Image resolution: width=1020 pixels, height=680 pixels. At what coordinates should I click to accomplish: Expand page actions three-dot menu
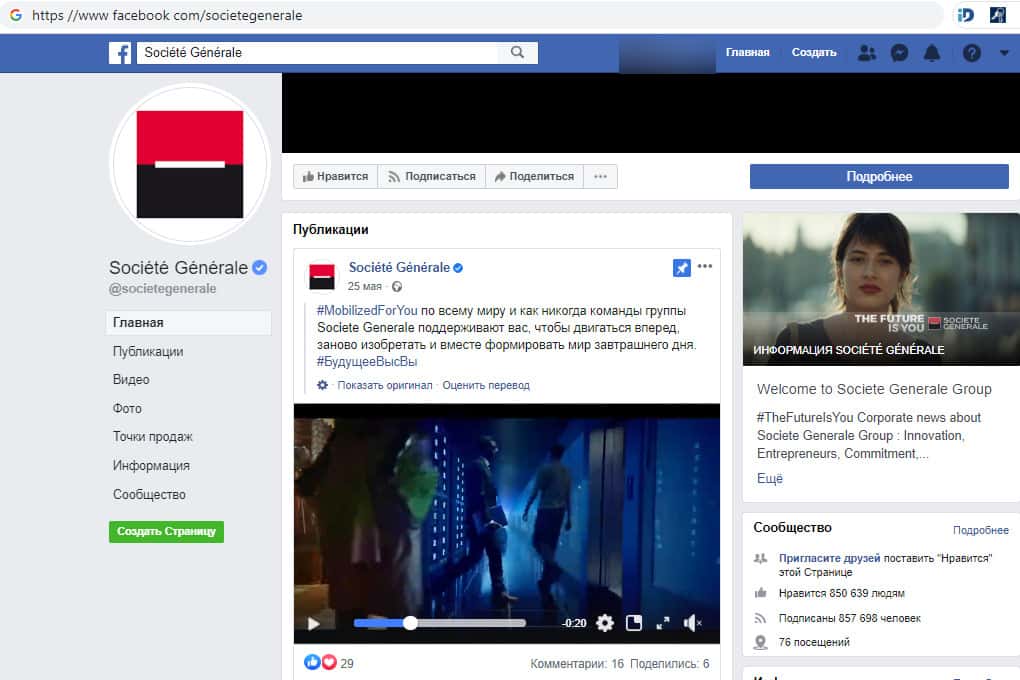600,176
